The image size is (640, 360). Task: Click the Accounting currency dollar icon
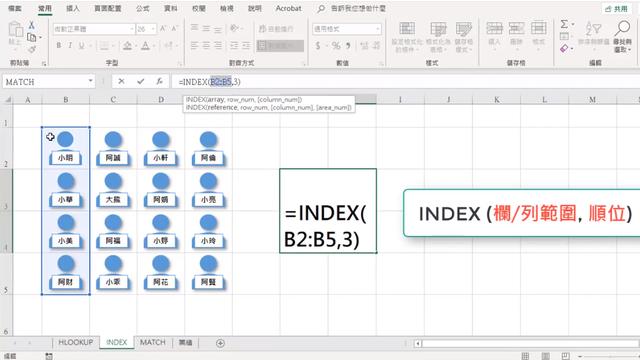318,46
